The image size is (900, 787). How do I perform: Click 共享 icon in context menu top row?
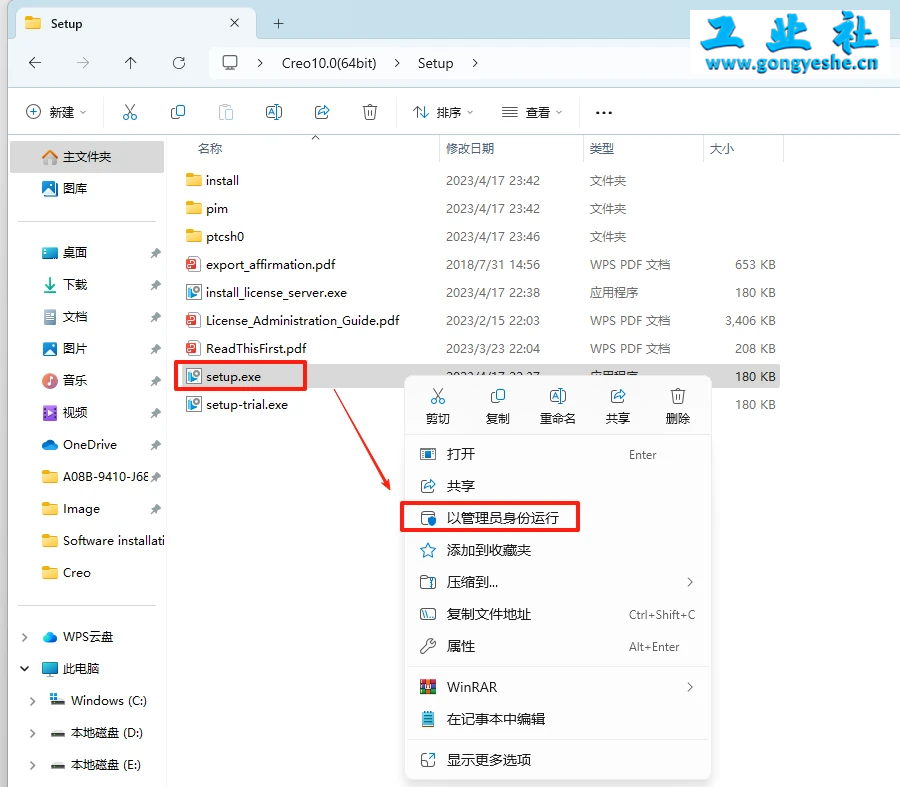618,406
